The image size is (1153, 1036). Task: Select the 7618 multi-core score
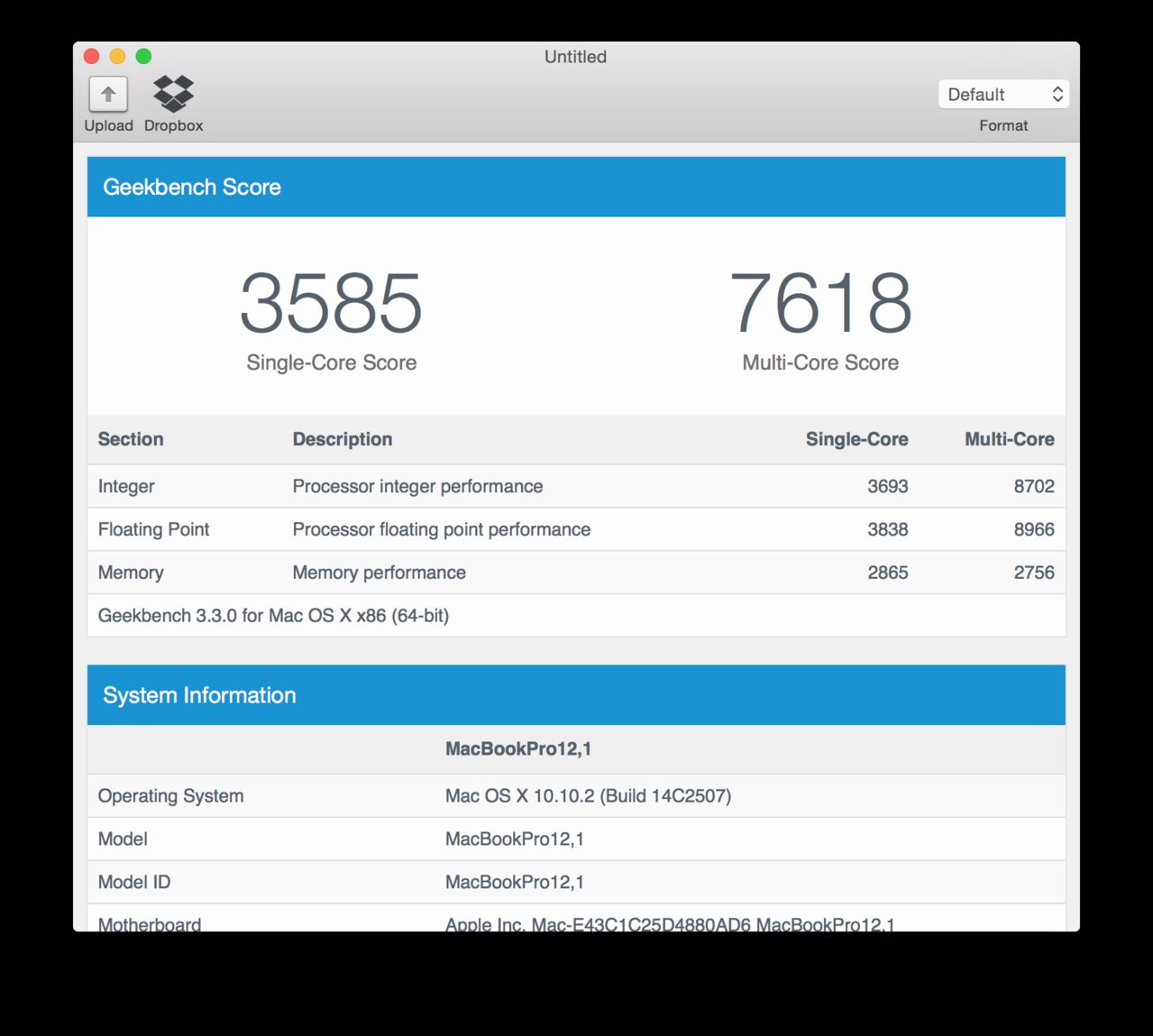pos(820,303)
